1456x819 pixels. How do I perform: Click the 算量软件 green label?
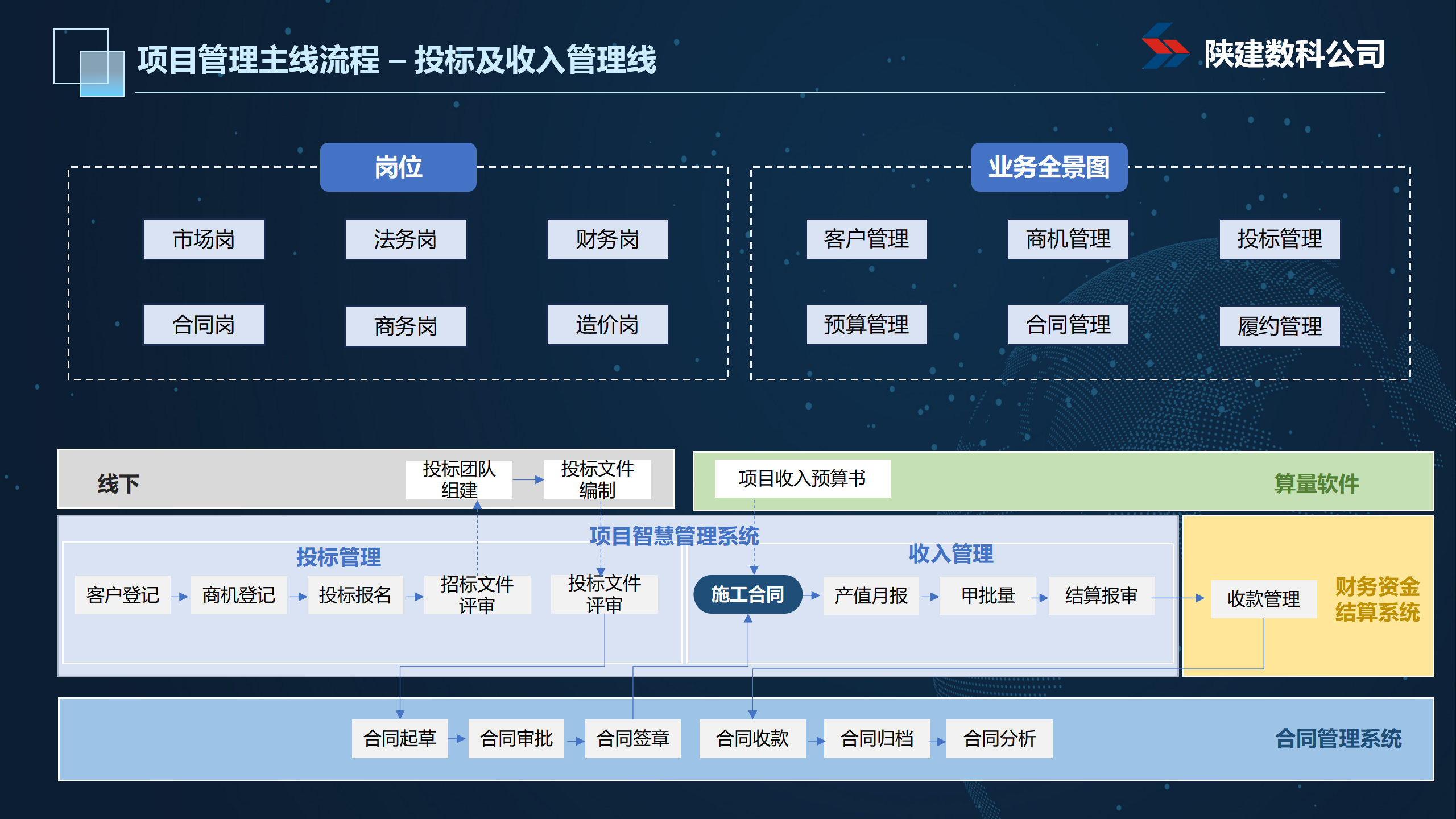(1316, 483)
